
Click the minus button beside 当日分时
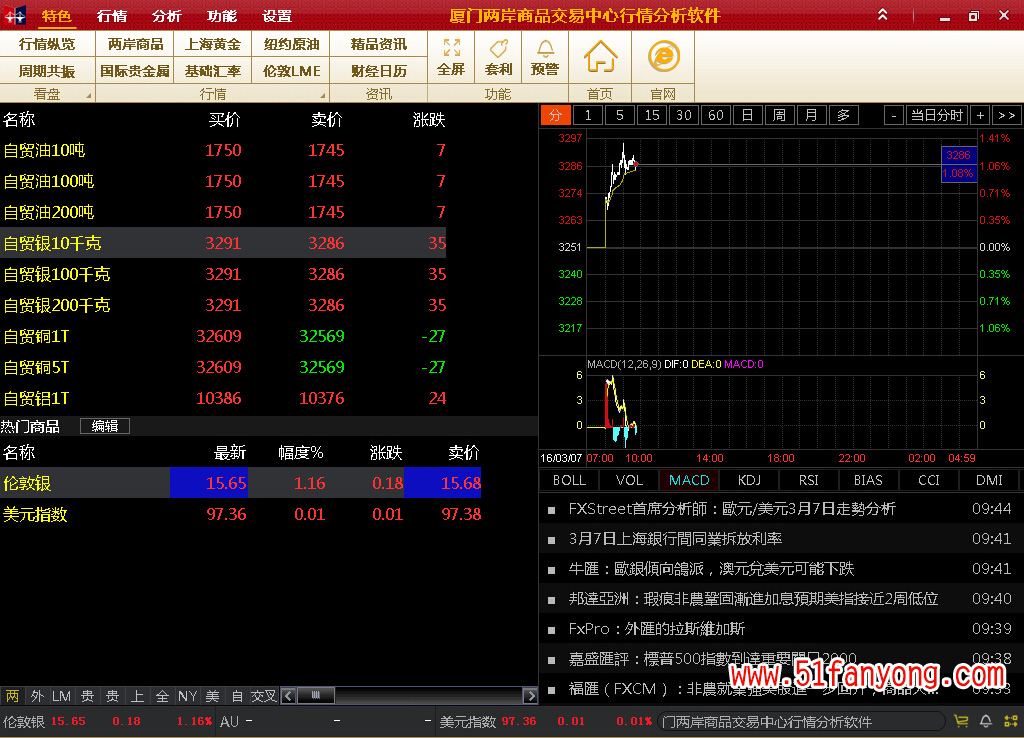[894, 116]
